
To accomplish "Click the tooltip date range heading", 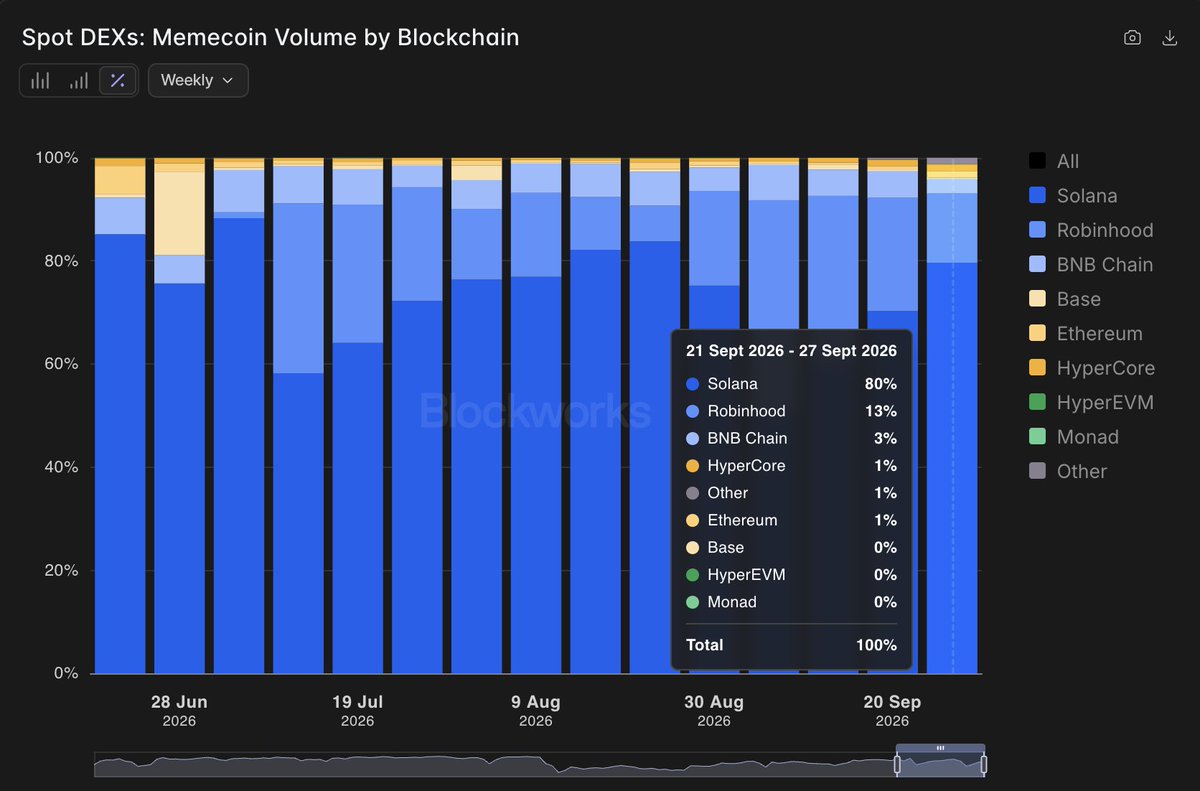I will pos(791,351).
